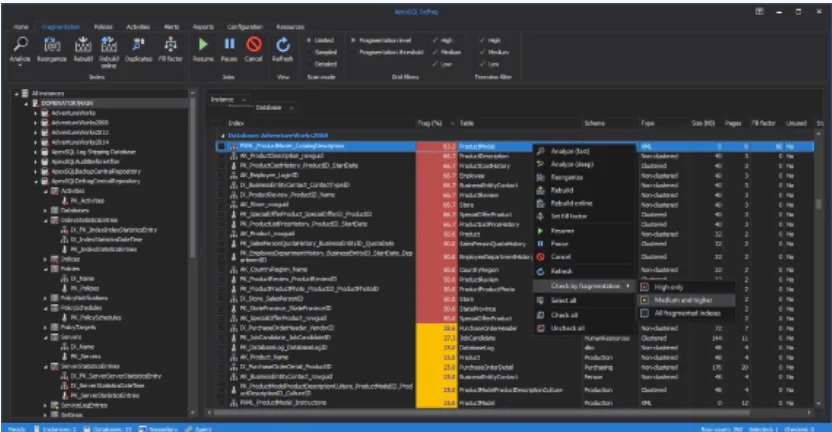Click the AdventureWorks2014 database icon in the tree
Screen dimensions: 832x432
(45, 142)
